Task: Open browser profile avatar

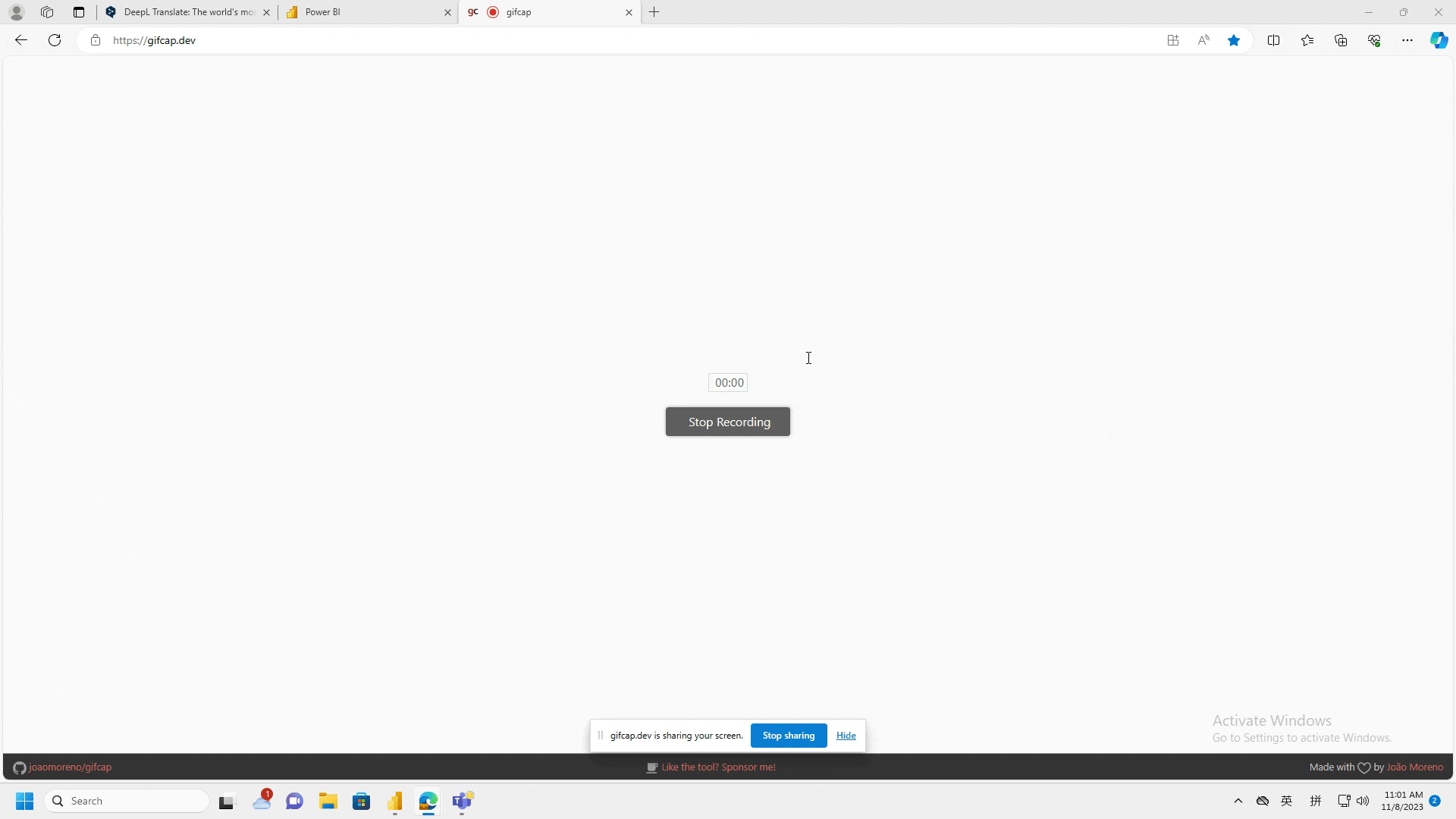Action: point(17,12)
